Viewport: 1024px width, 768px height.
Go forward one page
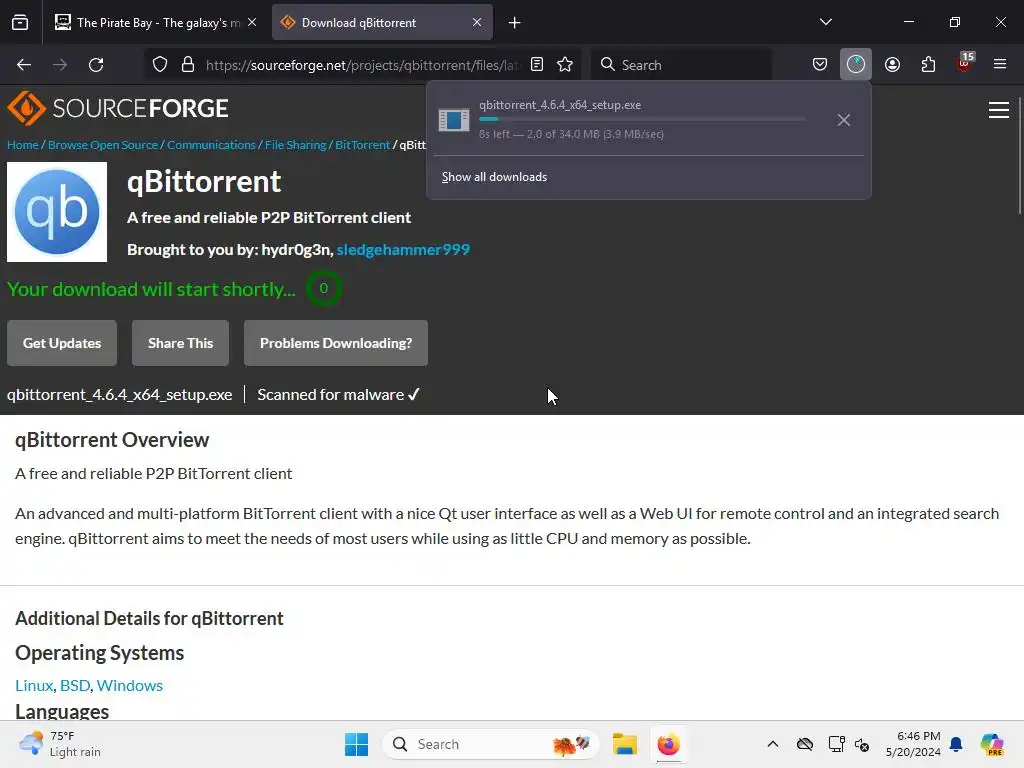60,65
